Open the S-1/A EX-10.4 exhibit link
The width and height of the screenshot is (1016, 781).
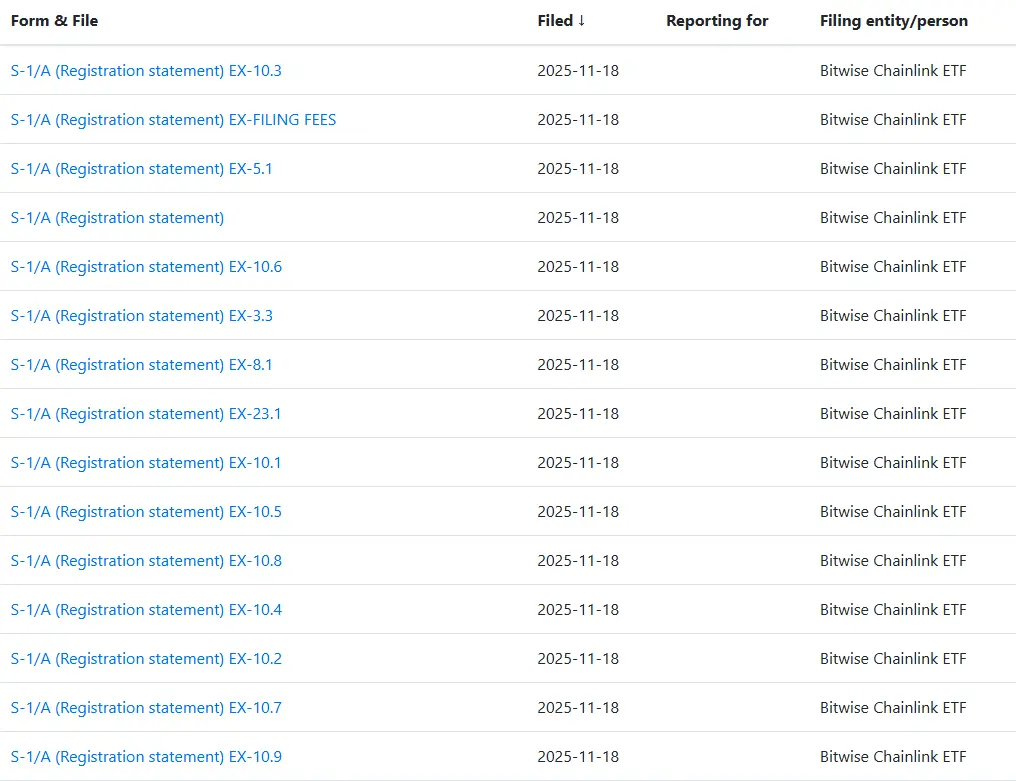(x=146, y=610)
